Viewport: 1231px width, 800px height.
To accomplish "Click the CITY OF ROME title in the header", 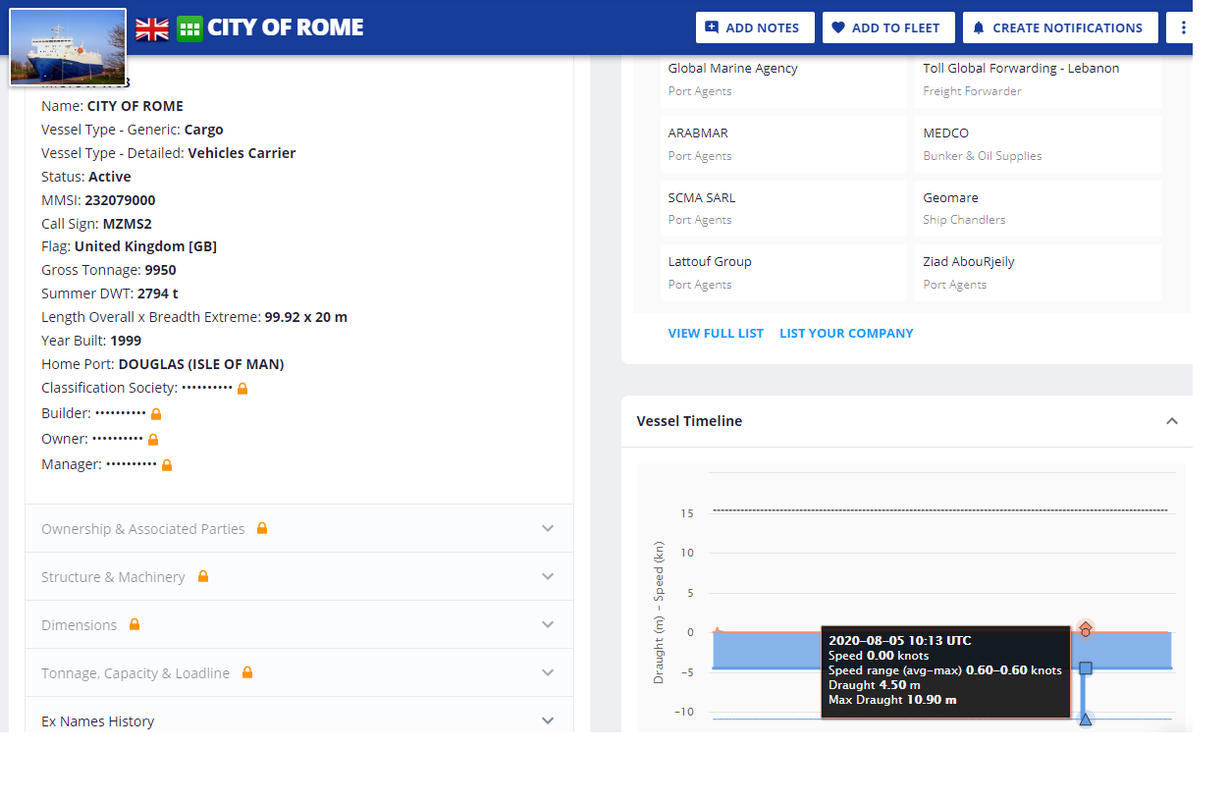I will point(285,28).
